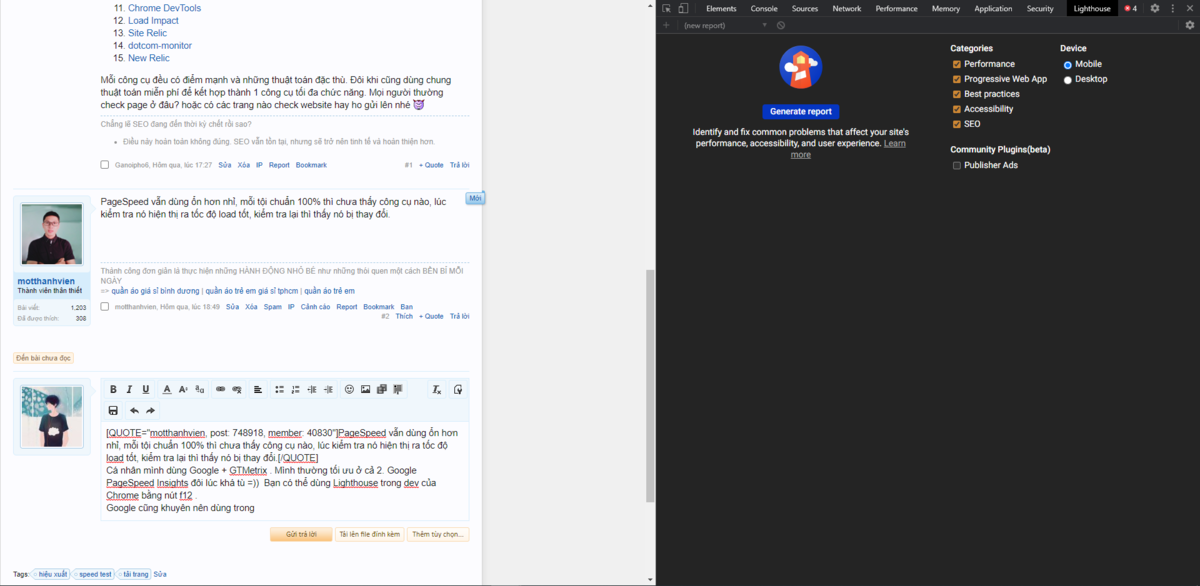This screenshot has width=1200, height=586.
Task: Open the Console tab in DevTools
Action: (764, 8)
